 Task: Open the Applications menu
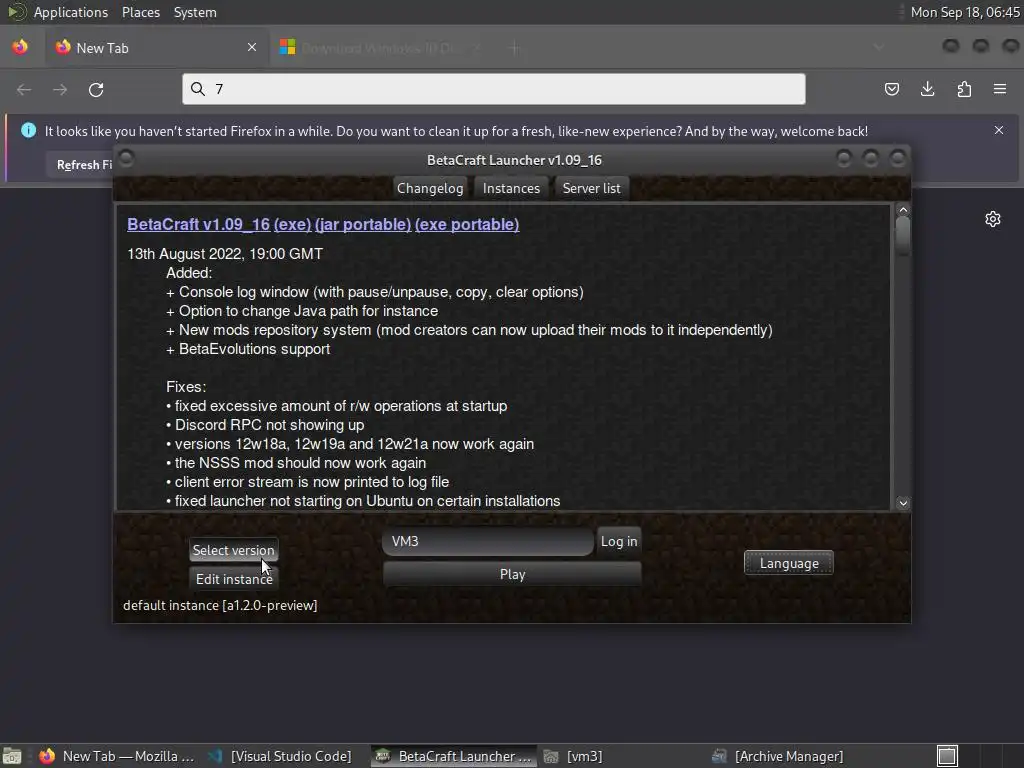pos(71,12)
